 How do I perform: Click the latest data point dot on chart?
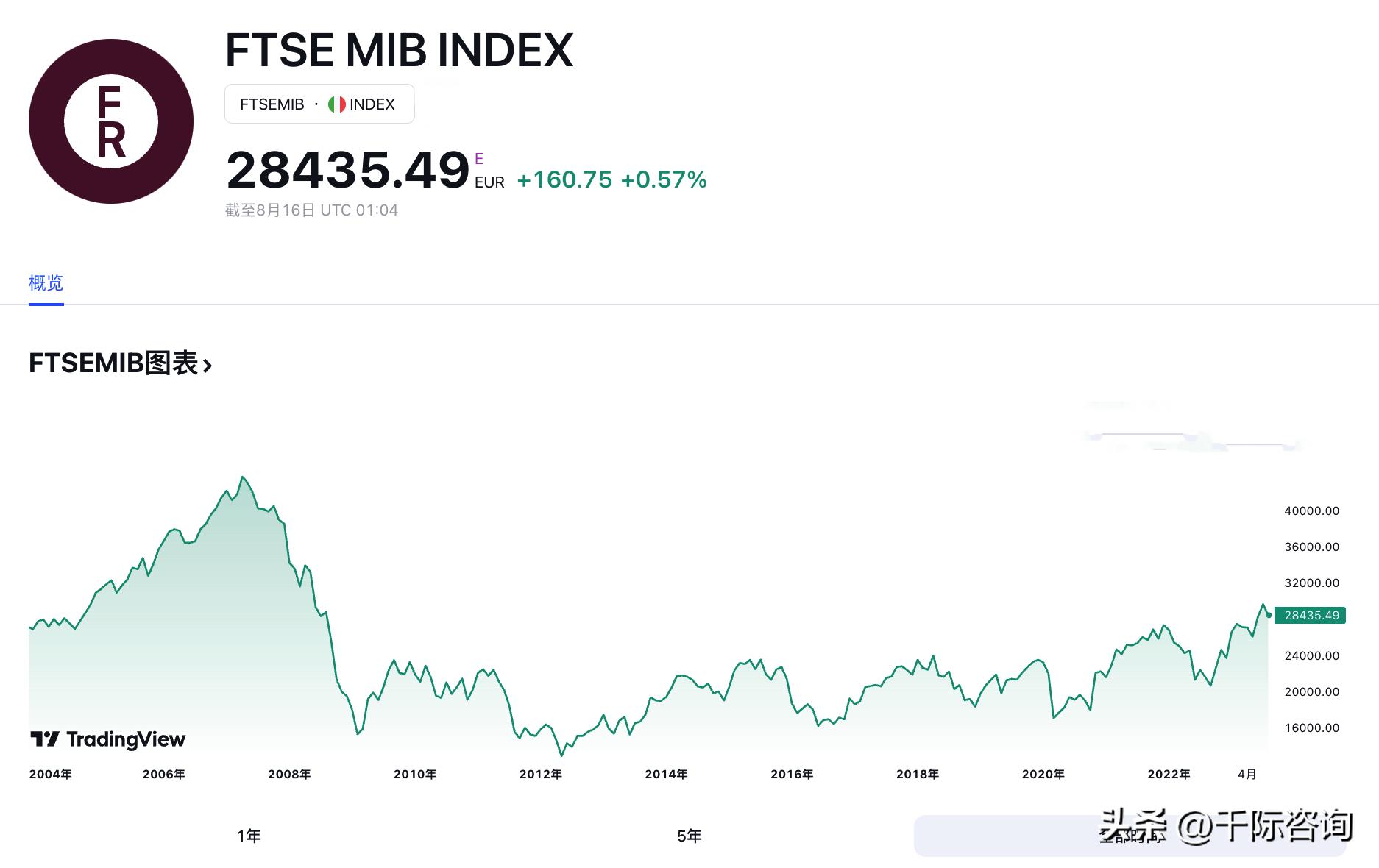click(1269, 615)
